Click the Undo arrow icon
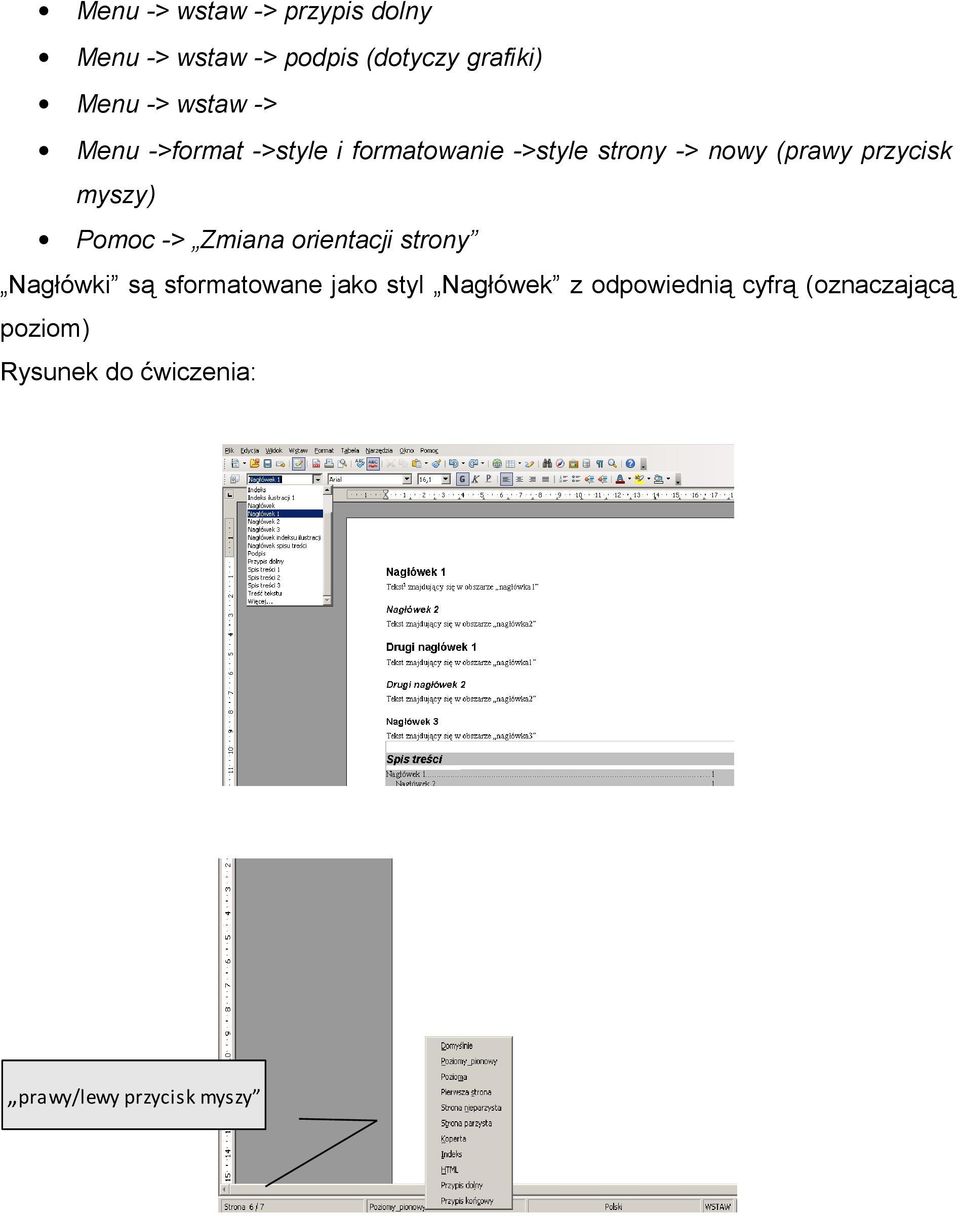This screenshot has width=960, height=1216. coord(453,464)
